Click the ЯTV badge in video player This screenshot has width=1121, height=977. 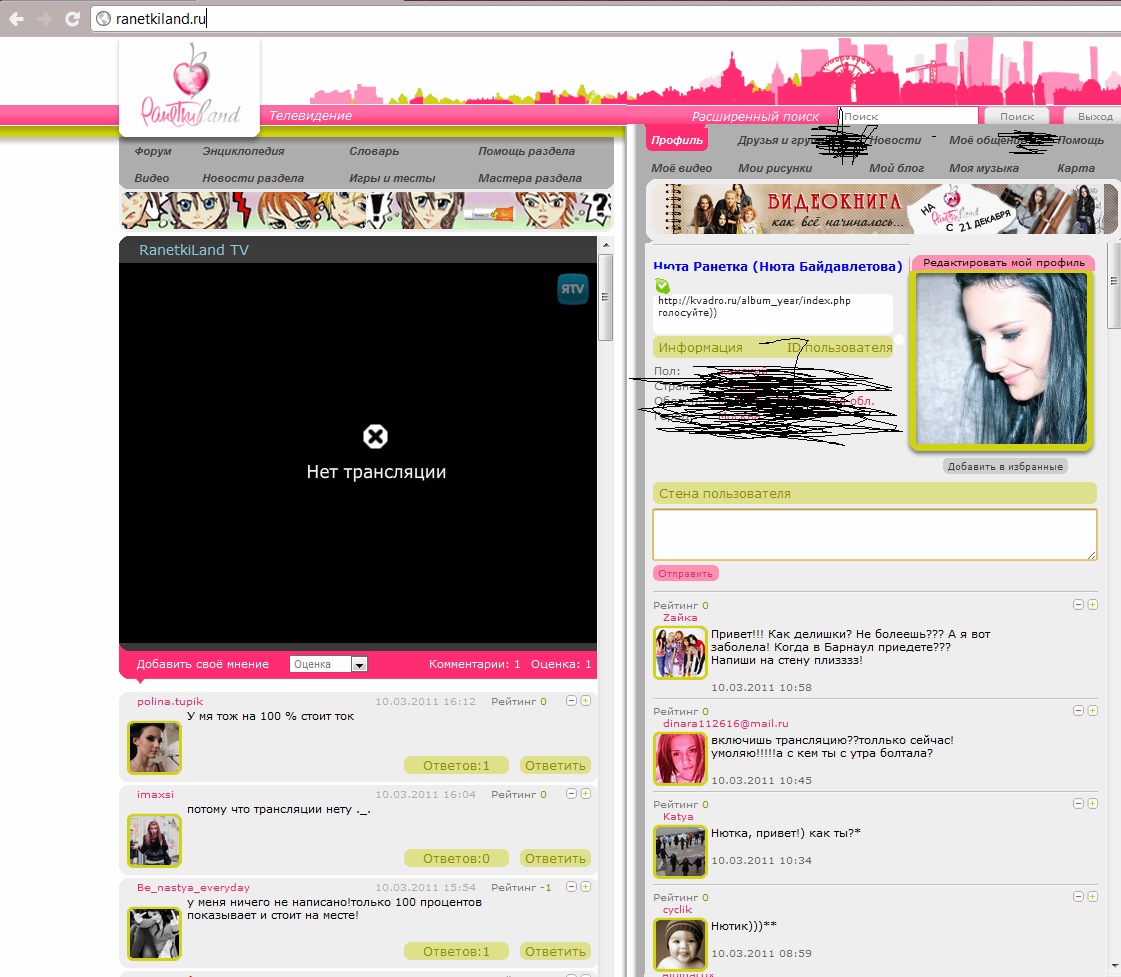pyautogui.click(x=573, y=289)
